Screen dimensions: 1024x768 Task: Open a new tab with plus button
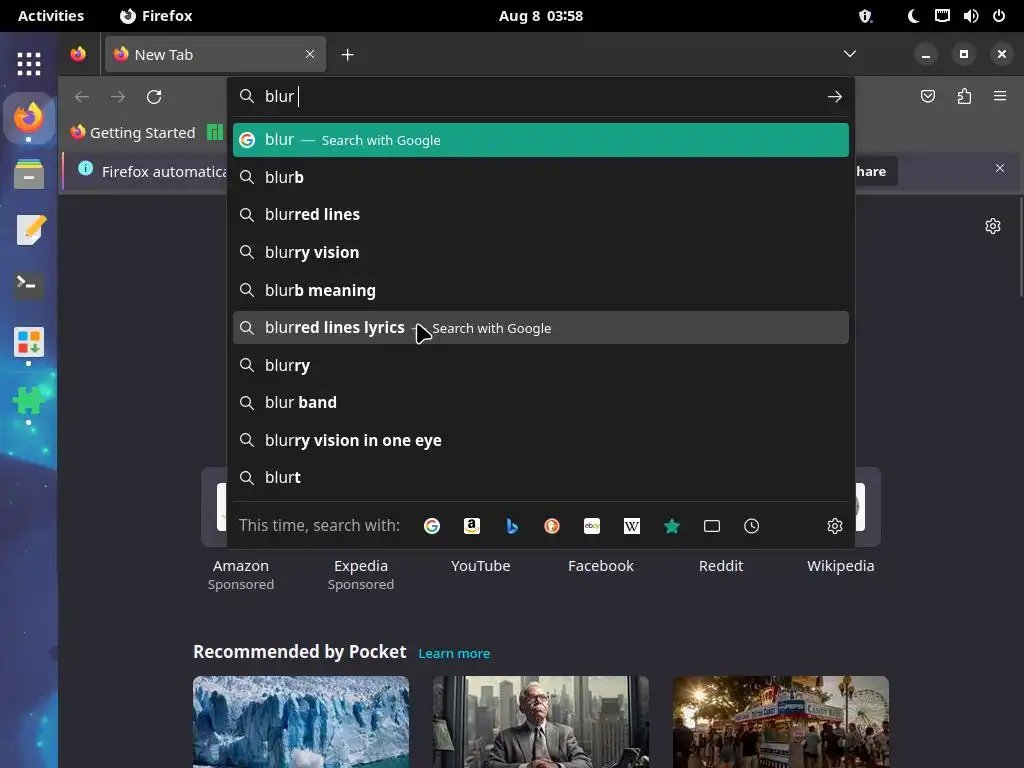click(x=347, y=55)
